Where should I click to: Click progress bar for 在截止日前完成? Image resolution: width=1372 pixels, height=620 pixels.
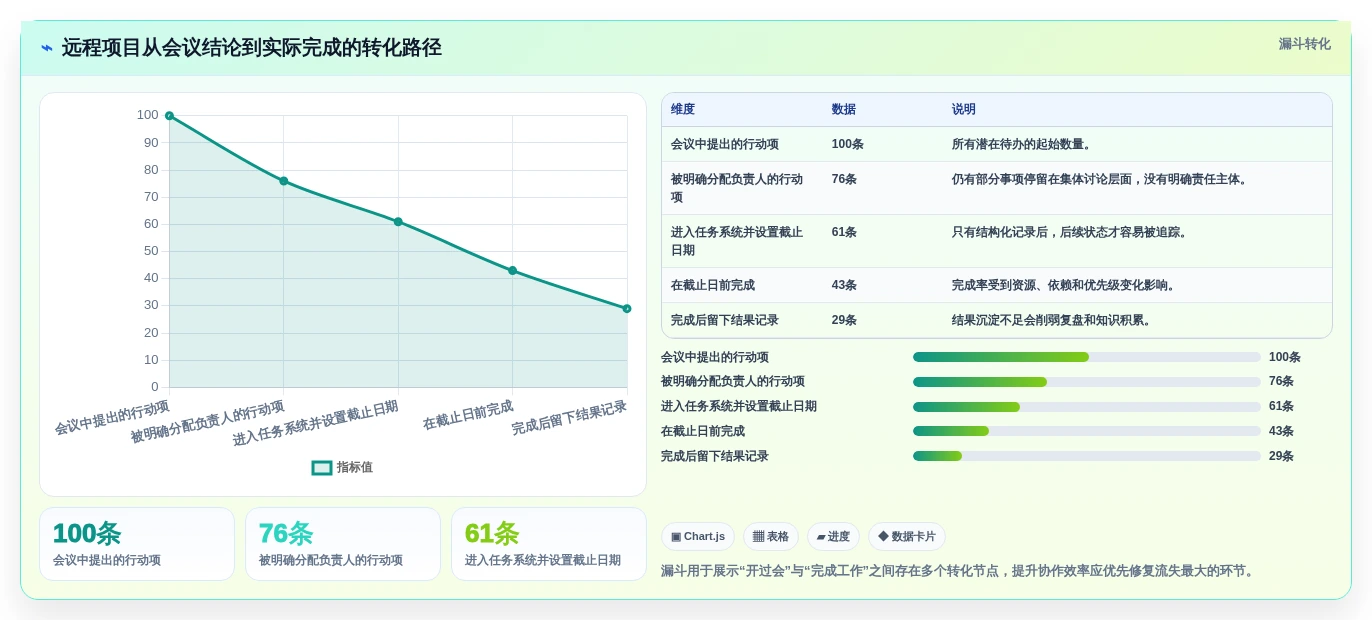[1087, 431]
